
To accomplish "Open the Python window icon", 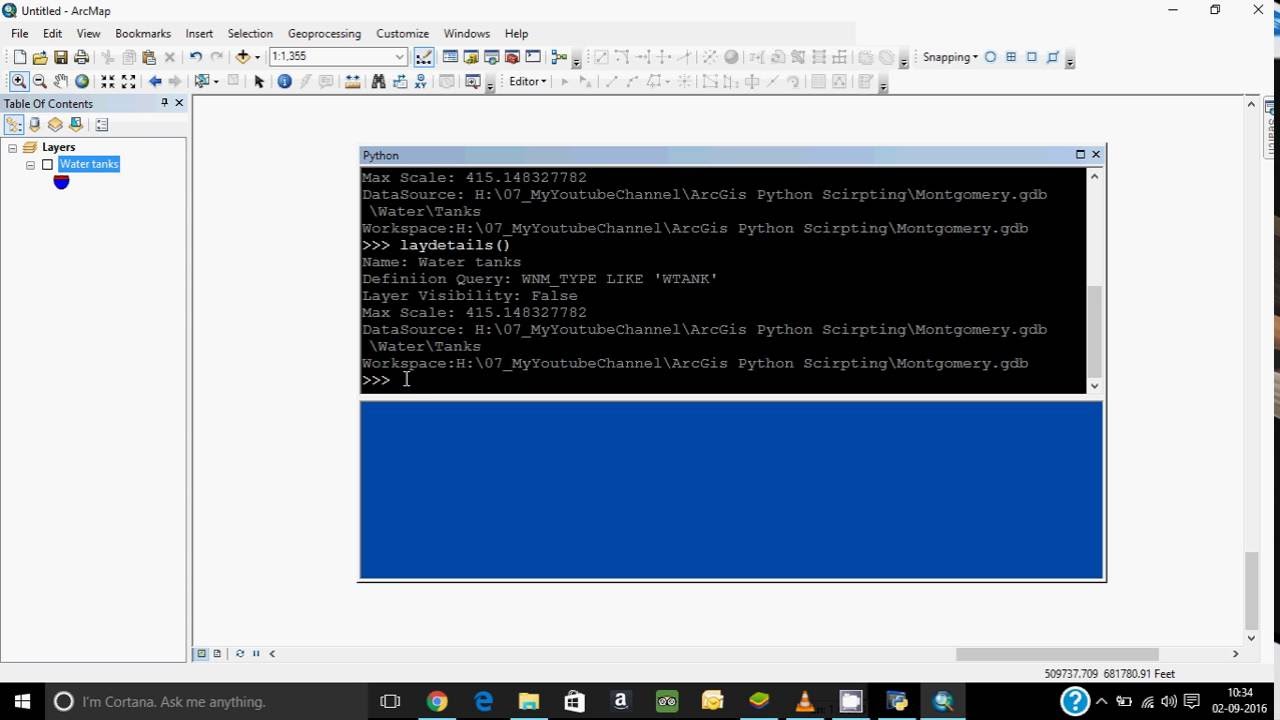I will 533,57.
